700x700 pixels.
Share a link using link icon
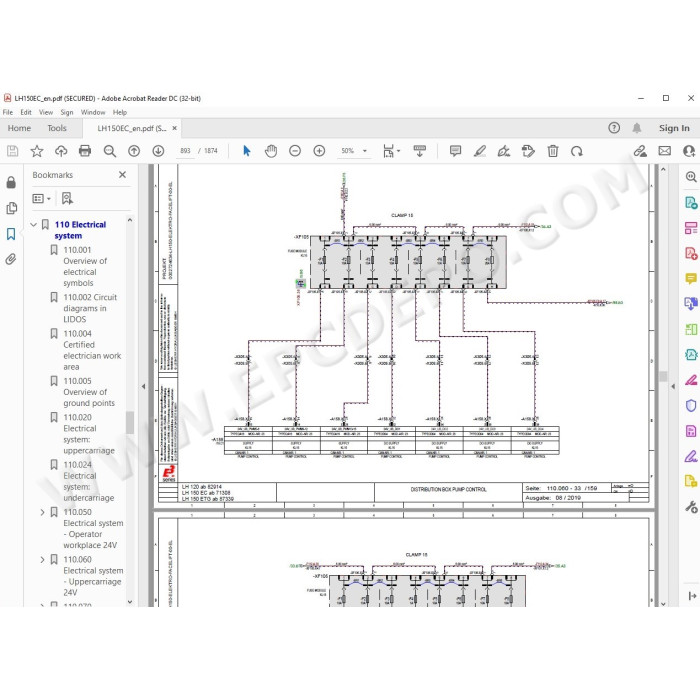tap(640, 151)
